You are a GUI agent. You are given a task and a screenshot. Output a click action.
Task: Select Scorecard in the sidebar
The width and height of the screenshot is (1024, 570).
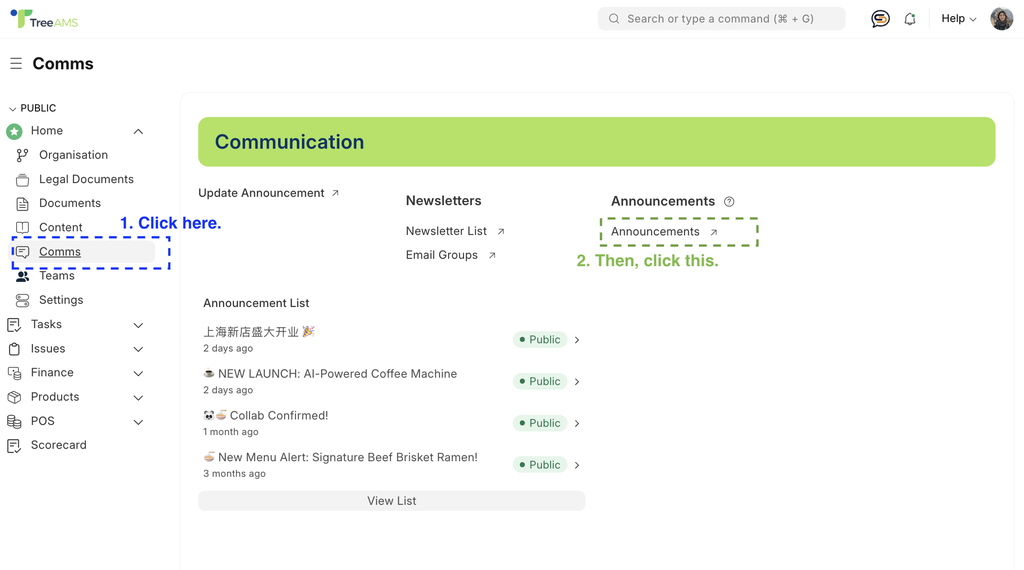point(58,445)
